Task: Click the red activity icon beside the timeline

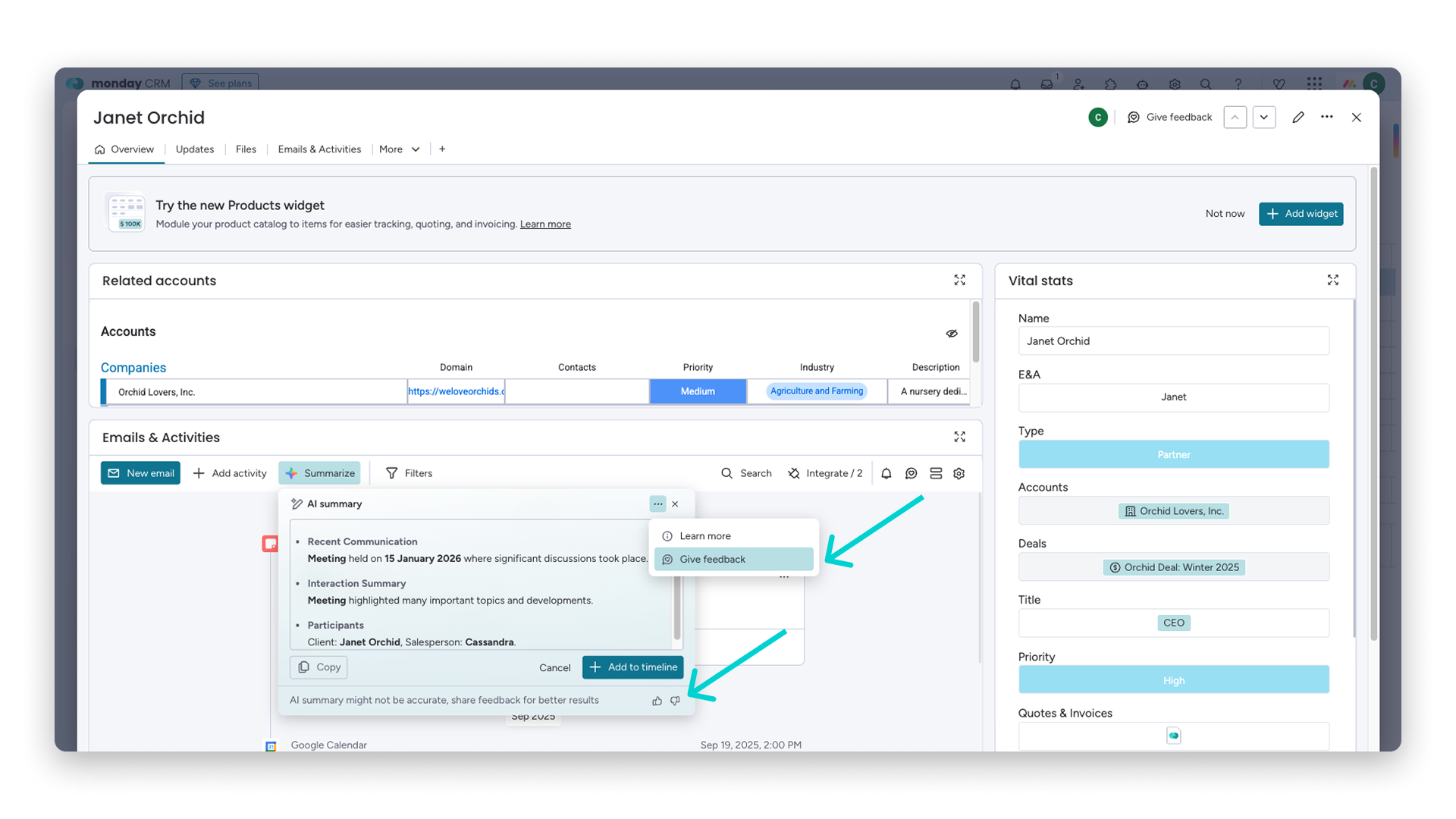Action: click(270, 544)
